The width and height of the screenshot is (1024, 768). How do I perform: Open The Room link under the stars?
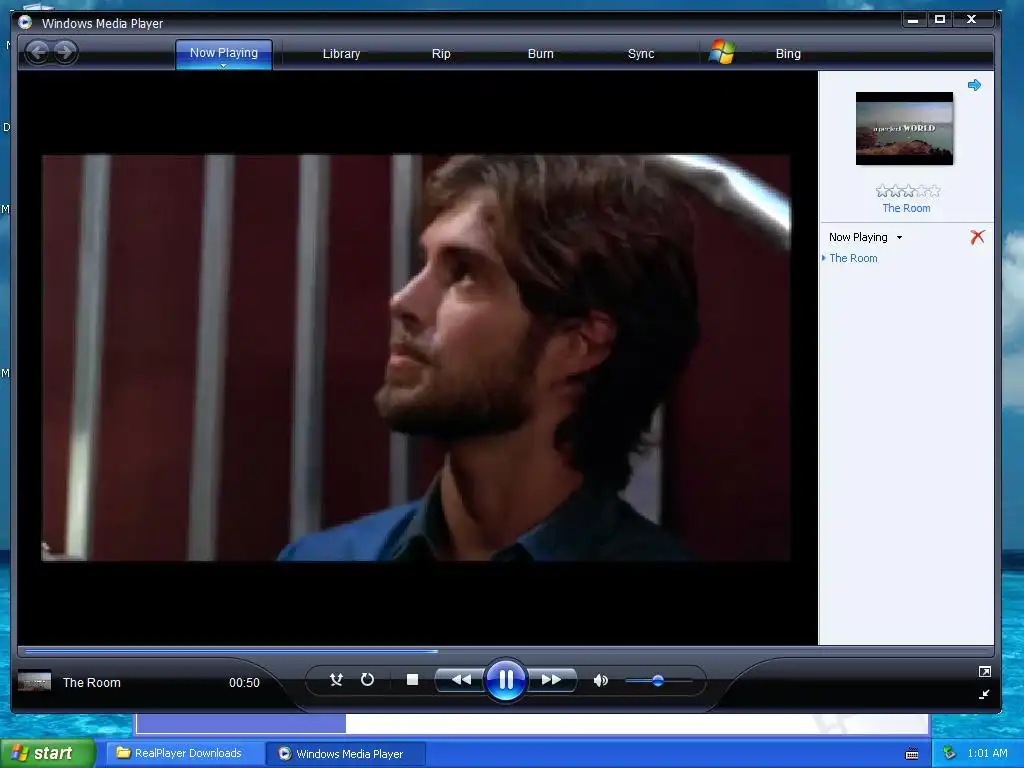pos(906,208)
